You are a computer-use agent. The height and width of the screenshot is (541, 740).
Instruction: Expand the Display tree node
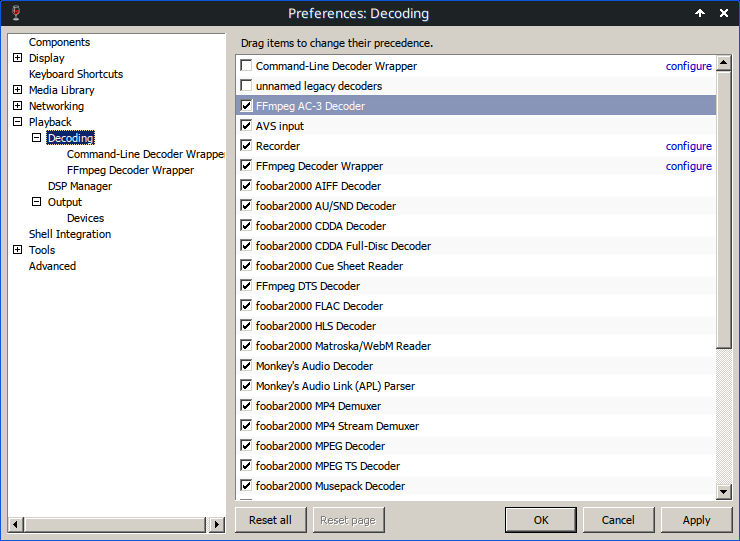point(17,58)
